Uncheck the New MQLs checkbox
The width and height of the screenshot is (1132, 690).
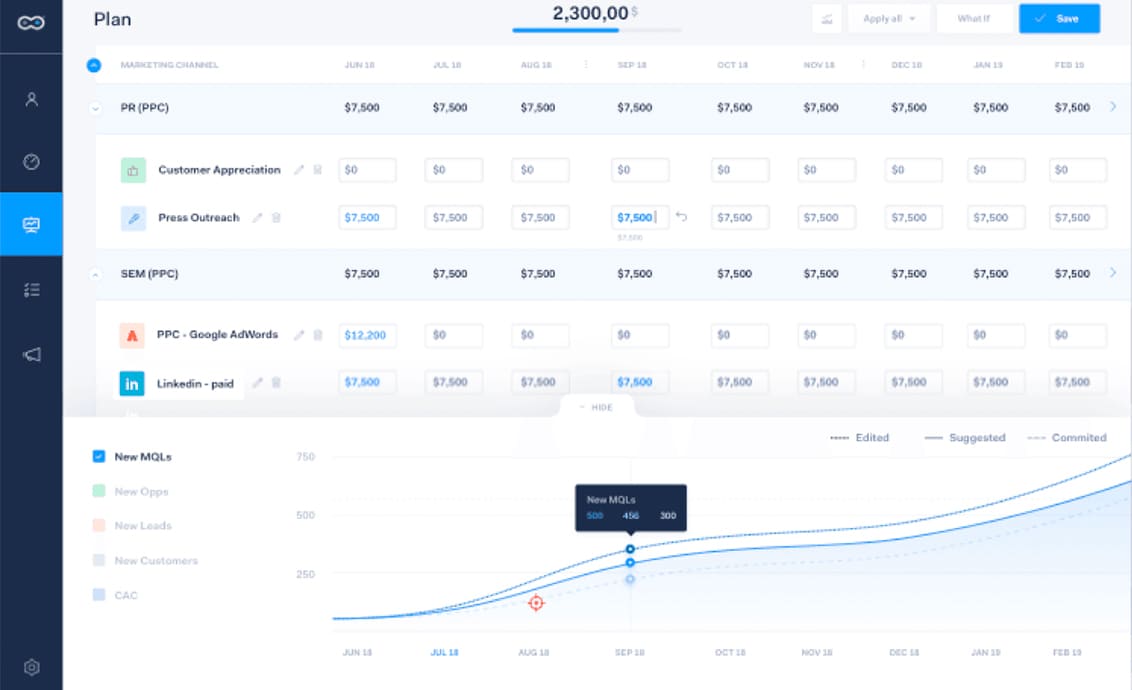click(98, 456)
